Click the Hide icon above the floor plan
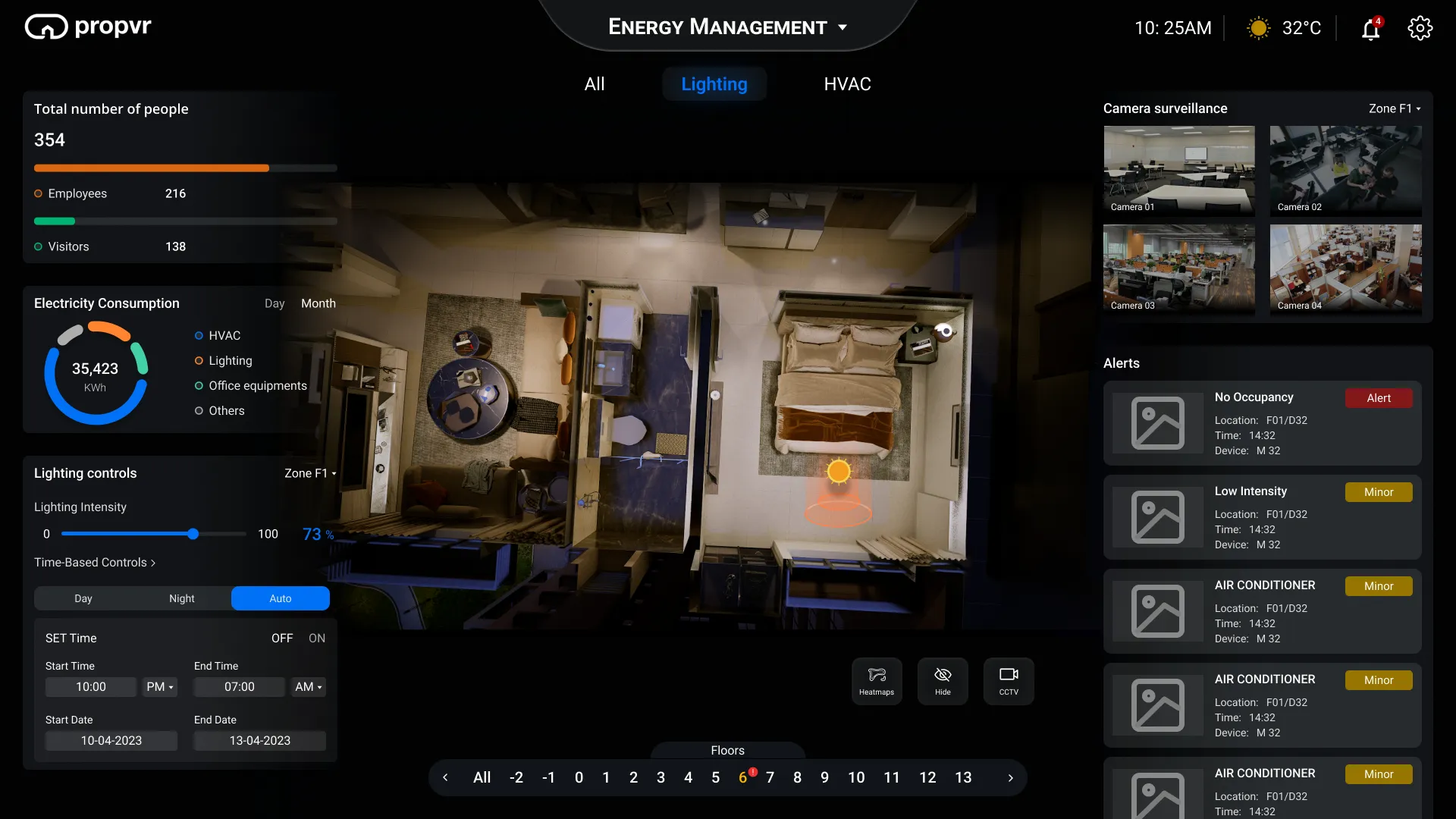The image size is (1456, 819). tap(943, 680)
